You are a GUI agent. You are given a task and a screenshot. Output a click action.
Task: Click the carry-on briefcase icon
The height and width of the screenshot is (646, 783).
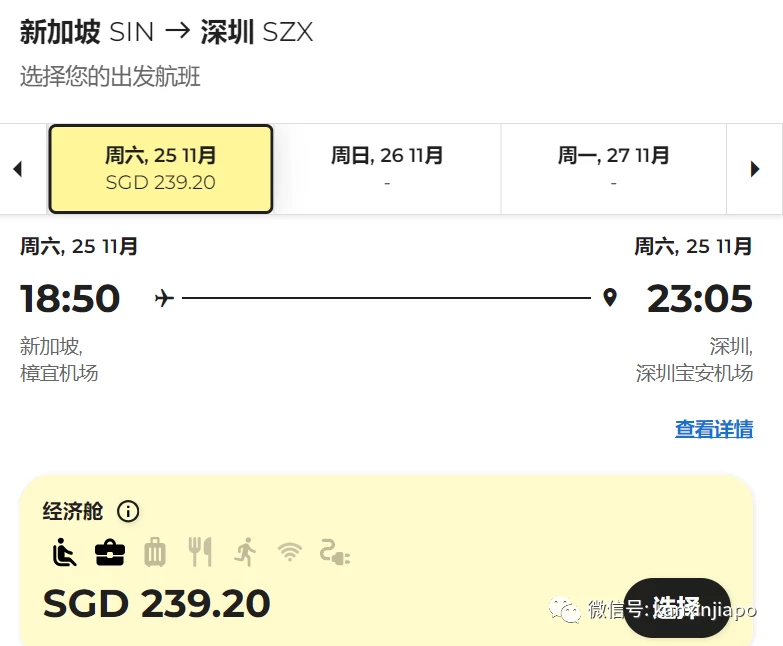(x=110, y=553)
